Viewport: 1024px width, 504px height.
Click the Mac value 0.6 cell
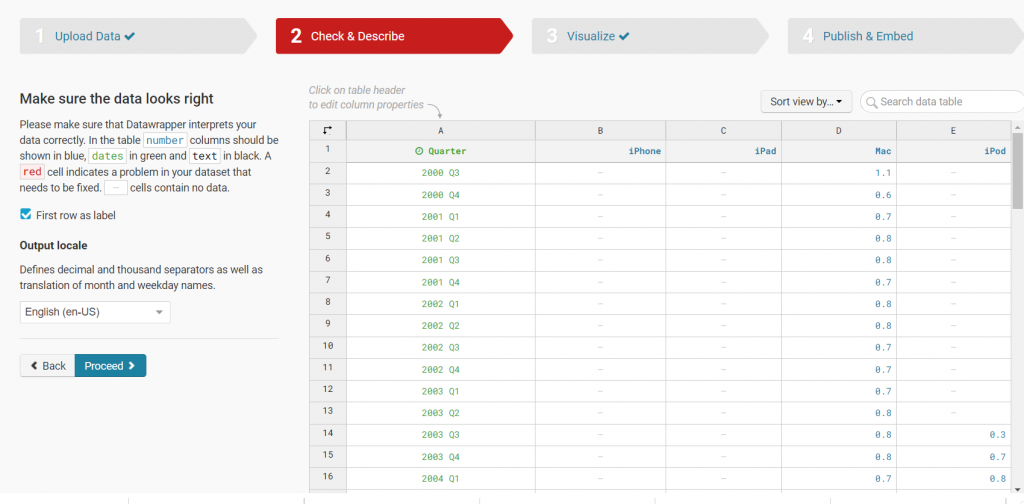click(x=839, y=195)
